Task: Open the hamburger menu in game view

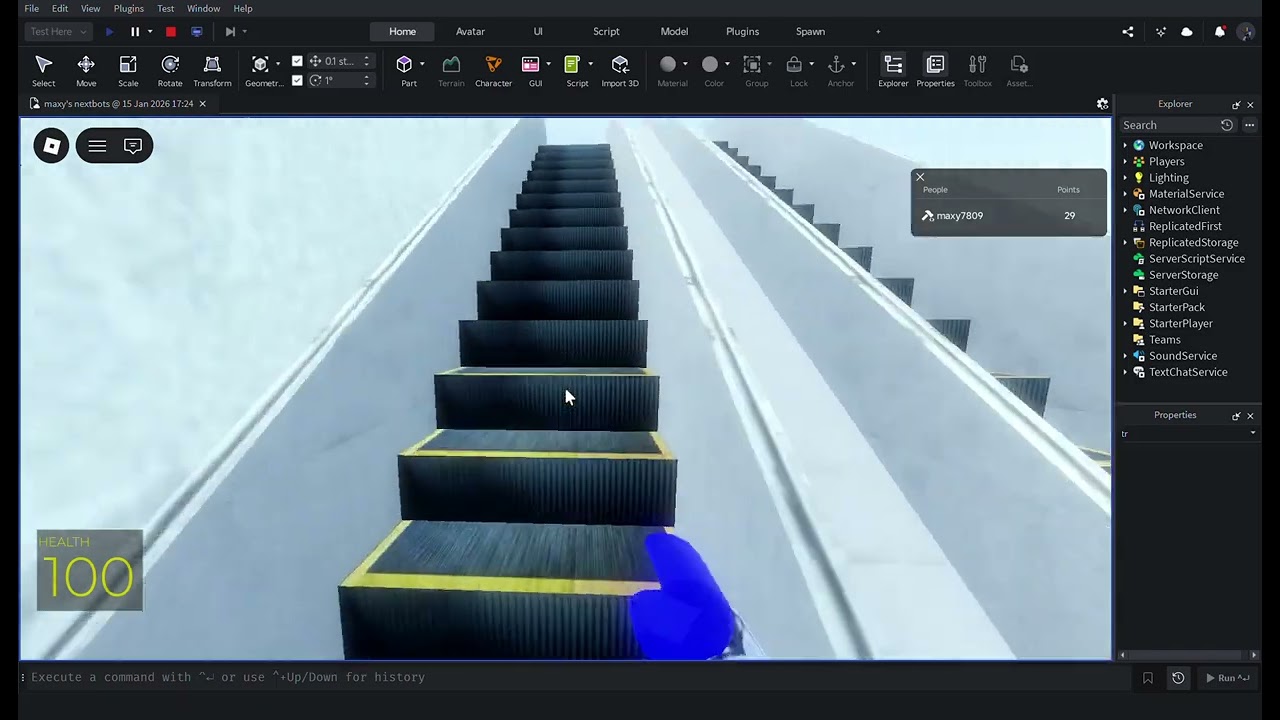Action: (x=97, y=146)
